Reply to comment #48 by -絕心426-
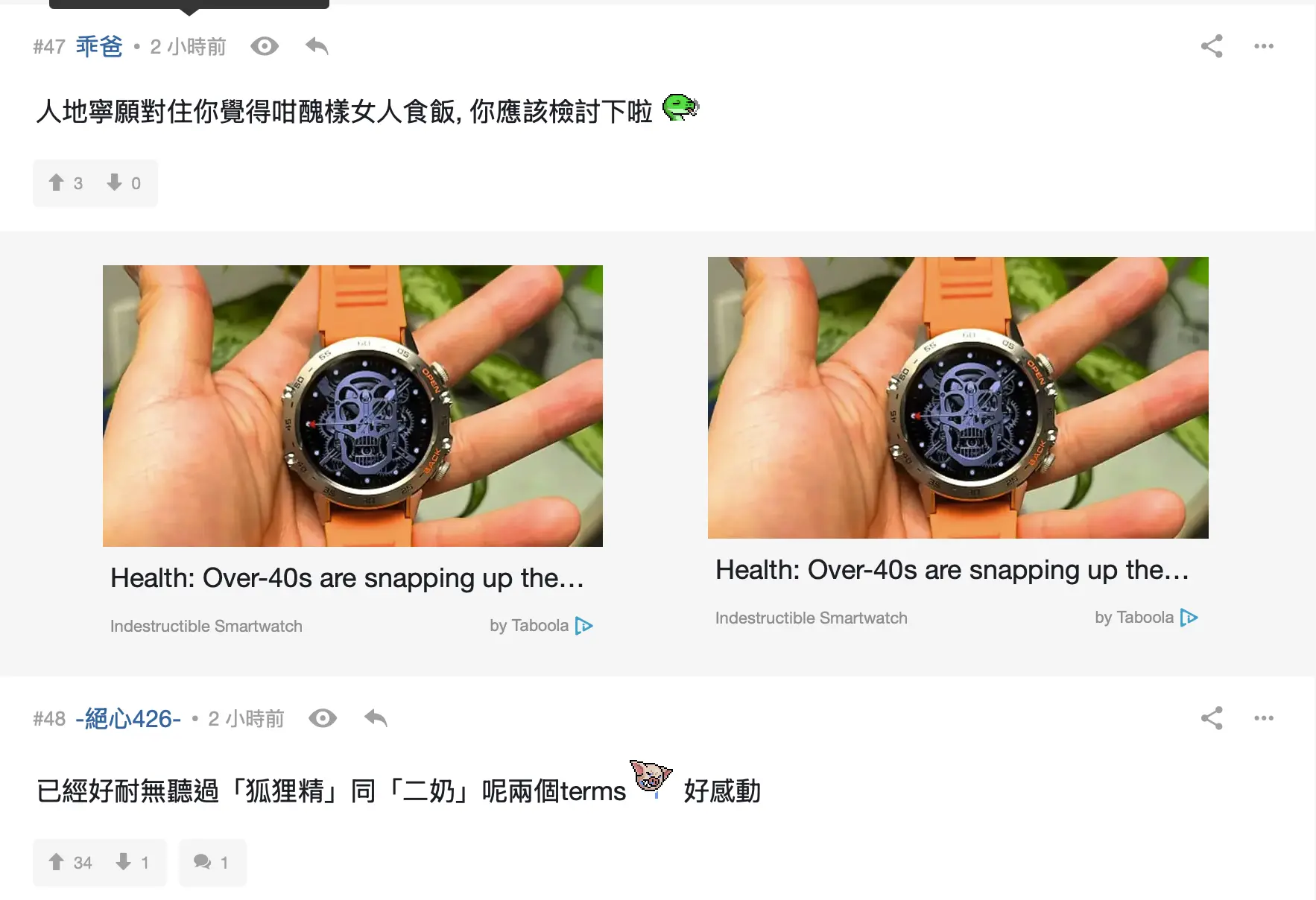1316x900 pixels. coord(376,718)
